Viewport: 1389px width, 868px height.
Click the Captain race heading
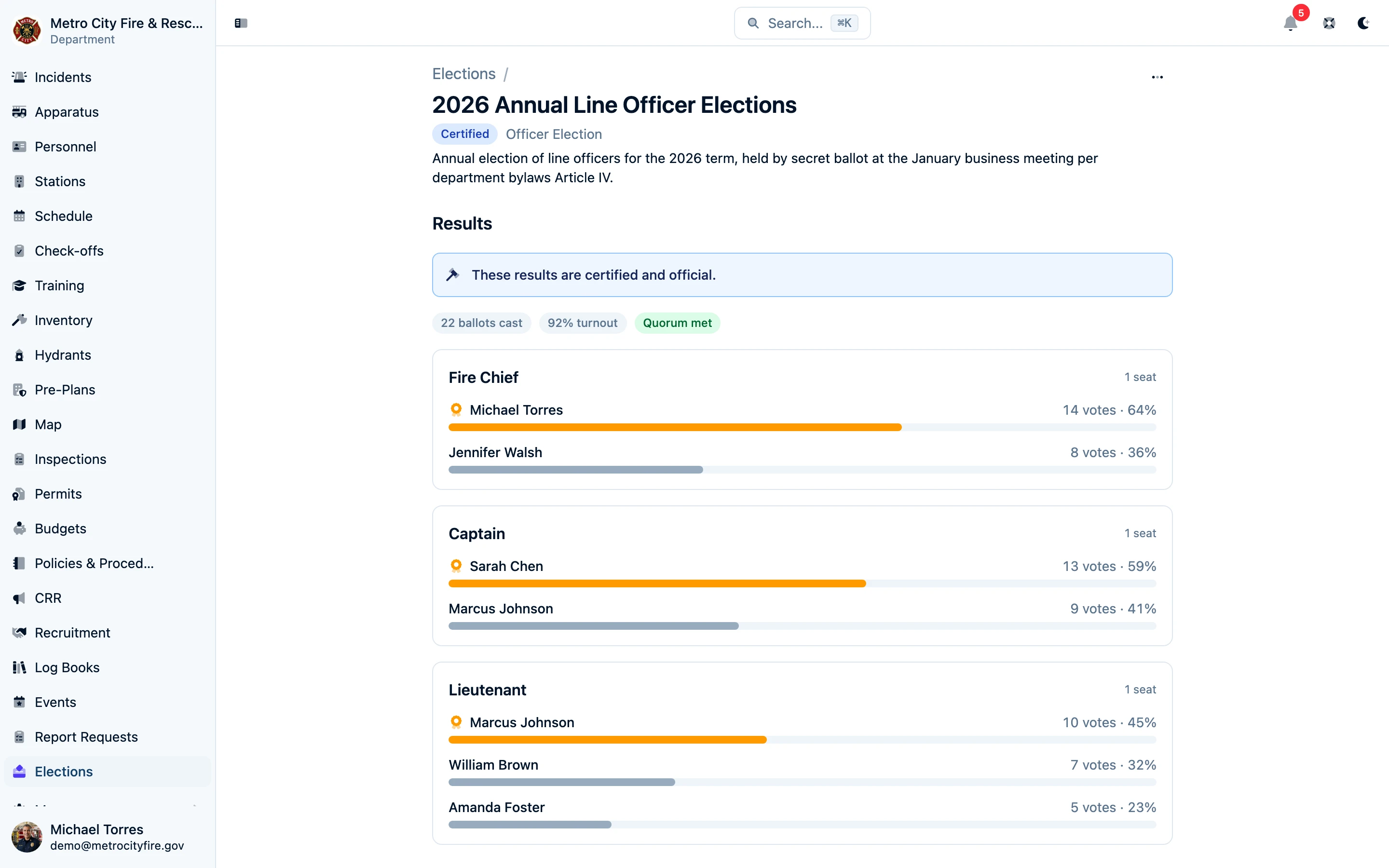(477, 533)
